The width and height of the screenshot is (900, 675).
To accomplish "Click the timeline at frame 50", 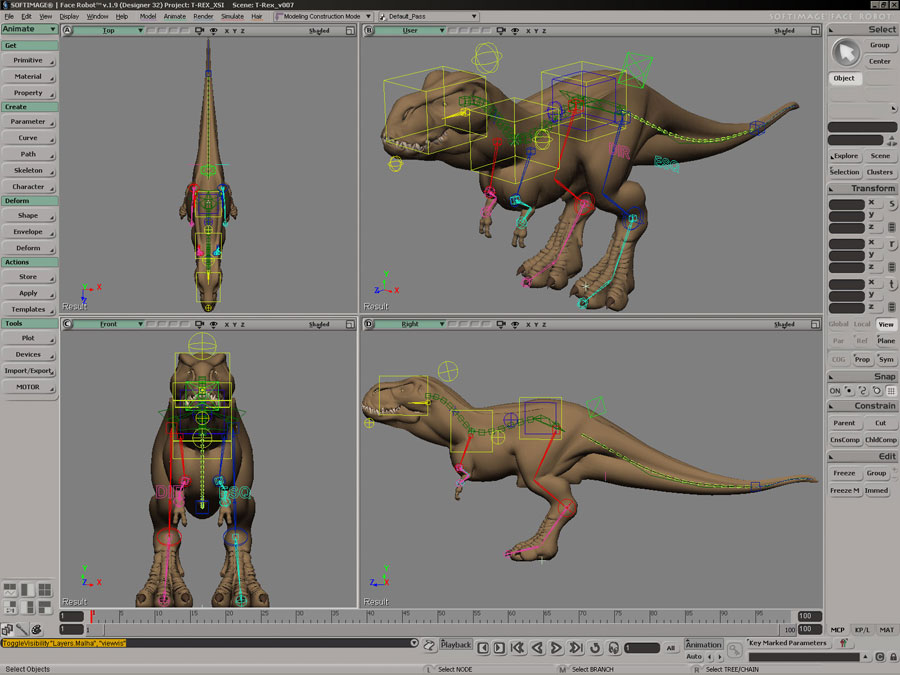I will point(438,616).
